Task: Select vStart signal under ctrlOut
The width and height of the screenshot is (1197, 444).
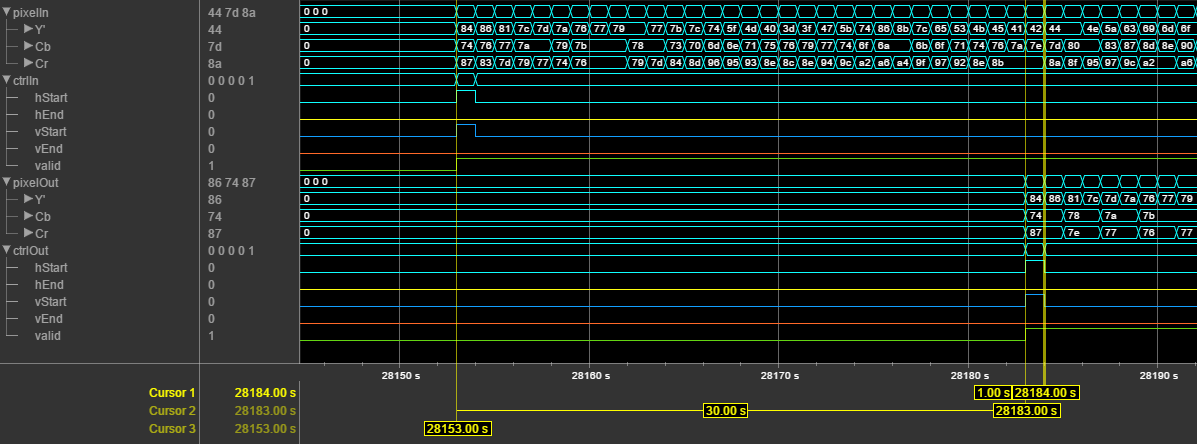Action: 50,302
